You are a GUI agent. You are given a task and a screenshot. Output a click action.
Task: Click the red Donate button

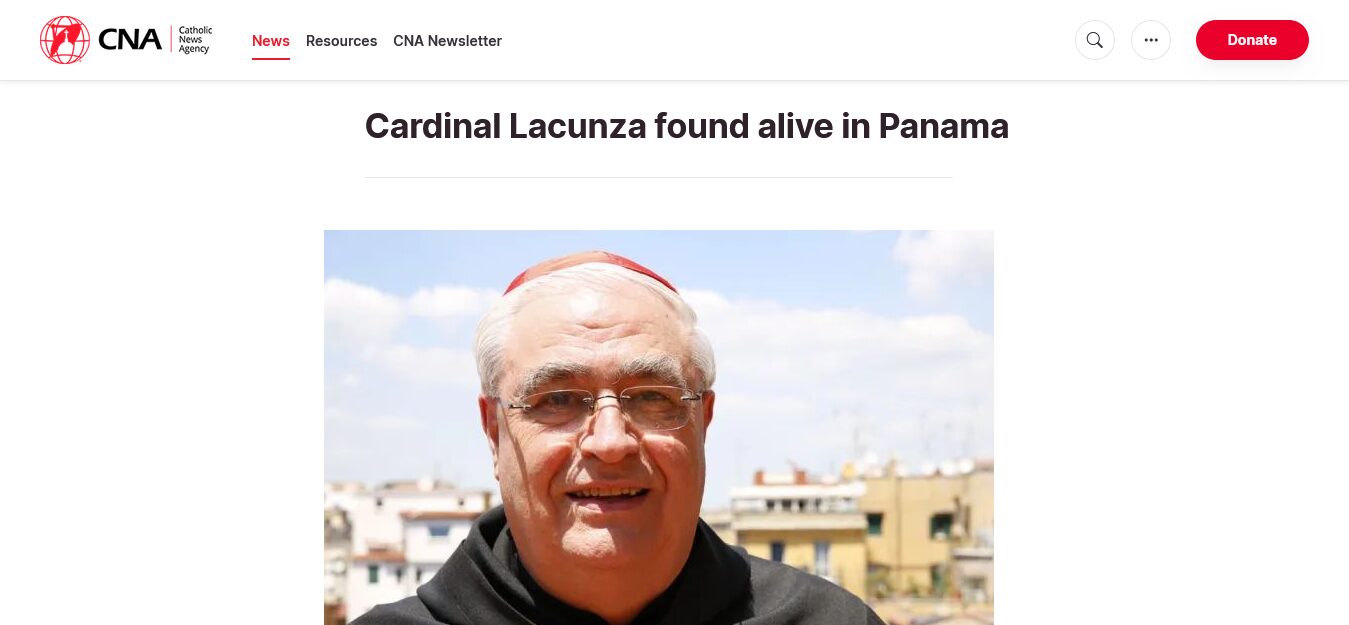click(1252, 40)
